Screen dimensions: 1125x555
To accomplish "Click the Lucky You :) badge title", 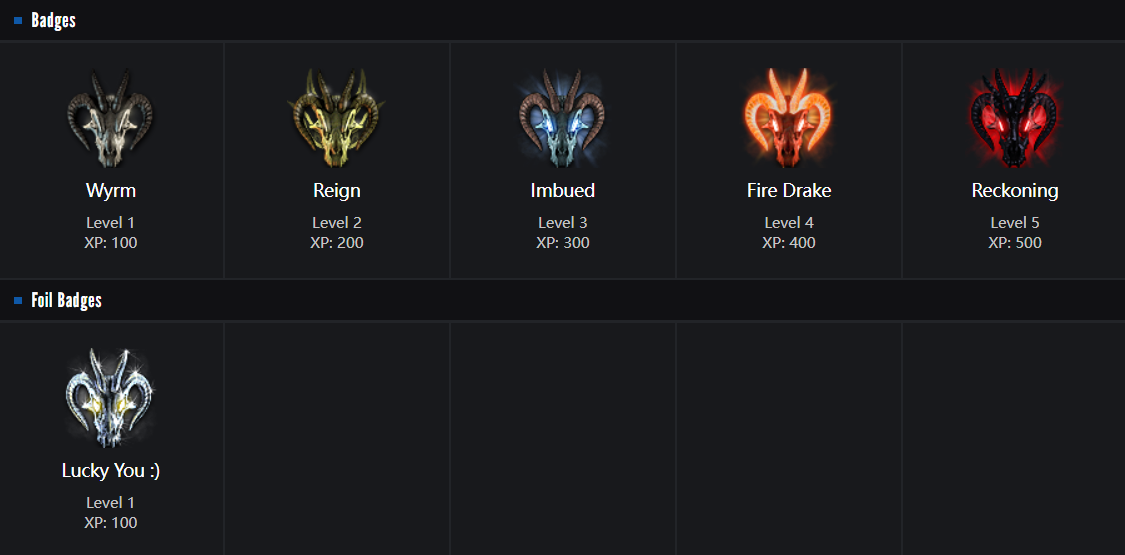I will pyautogui.click(x=111, y=470).
